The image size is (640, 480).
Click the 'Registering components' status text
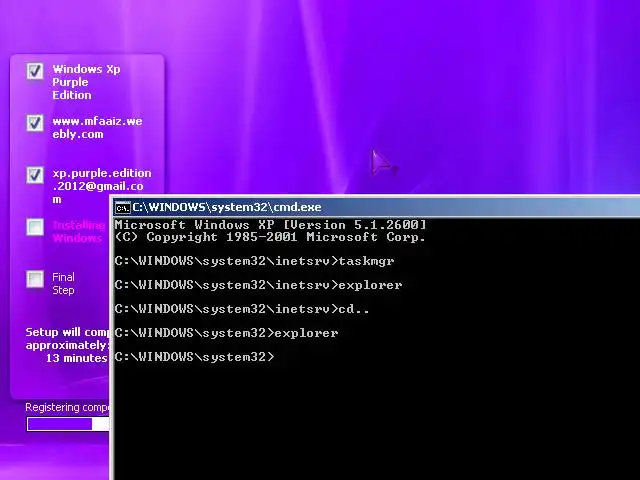[x=67, y=407]
